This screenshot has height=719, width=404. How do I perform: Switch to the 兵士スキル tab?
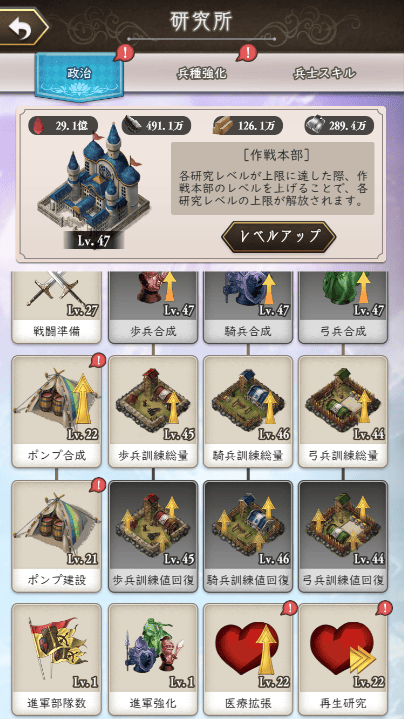[x=325, y=73]
